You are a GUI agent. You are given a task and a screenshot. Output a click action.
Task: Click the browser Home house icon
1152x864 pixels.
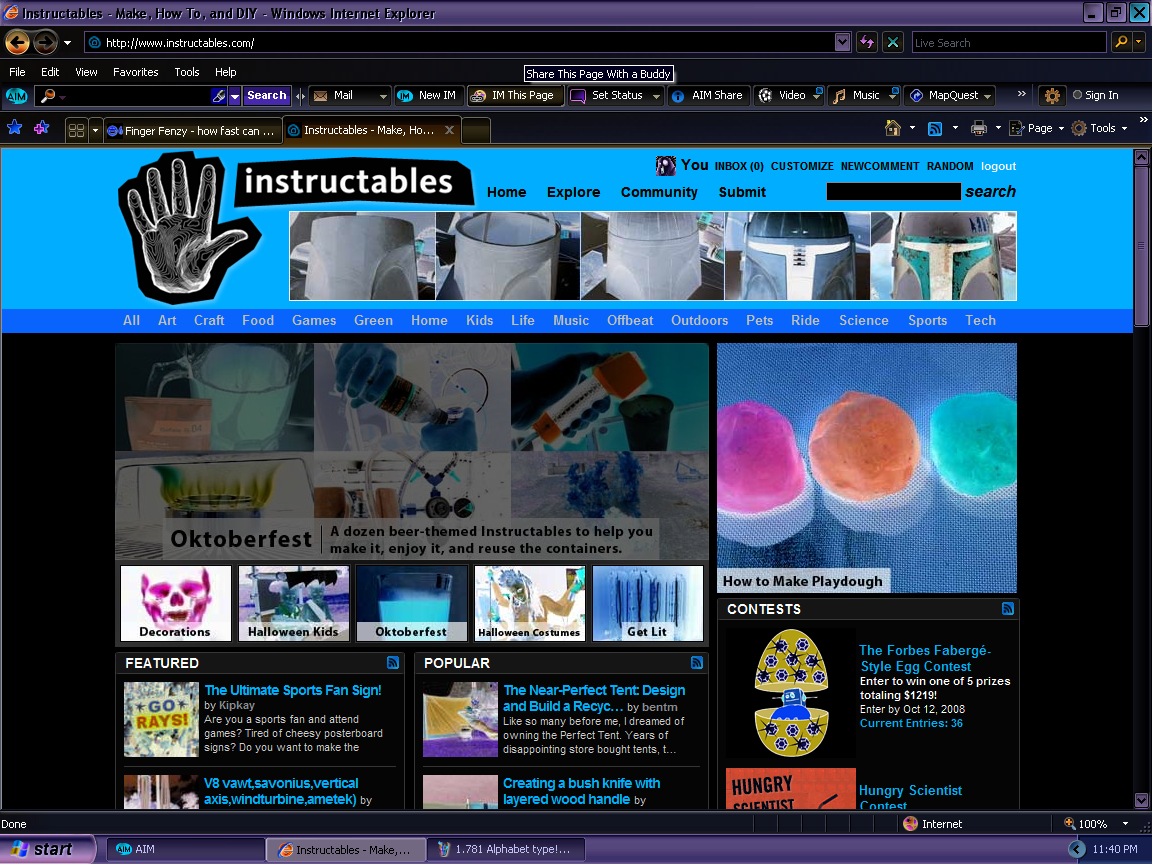point(893,128)
